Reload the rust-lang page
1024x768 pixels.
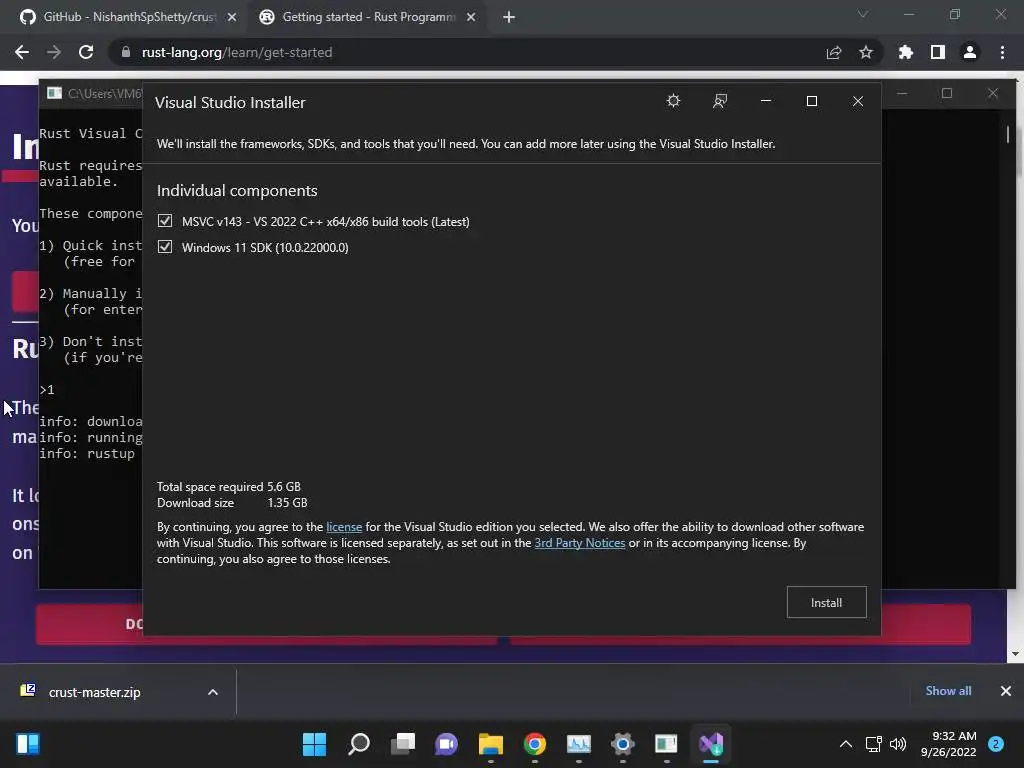coord(86,52)
